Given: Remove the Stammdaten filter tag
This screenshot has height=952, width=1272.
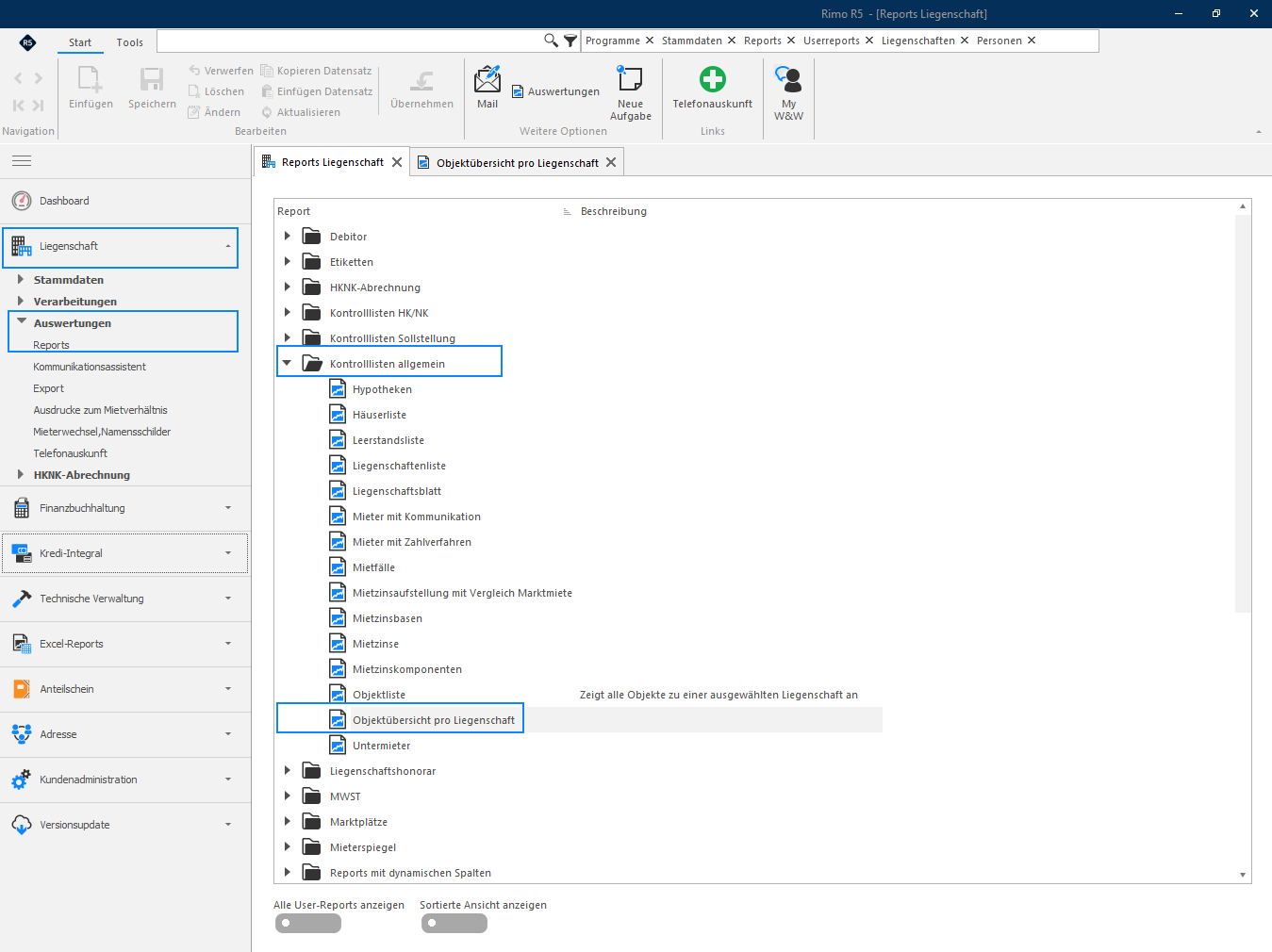Looking at the screenshot, I should pyautogui.click(x=732, y=41).
